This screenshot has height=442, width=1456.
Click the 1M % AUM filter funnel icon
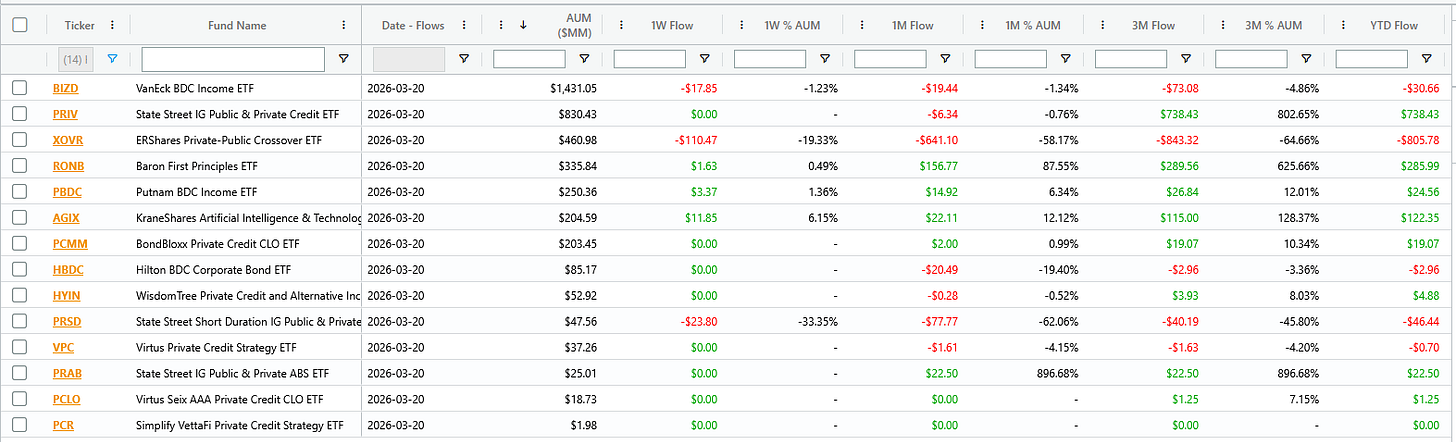1064,59
